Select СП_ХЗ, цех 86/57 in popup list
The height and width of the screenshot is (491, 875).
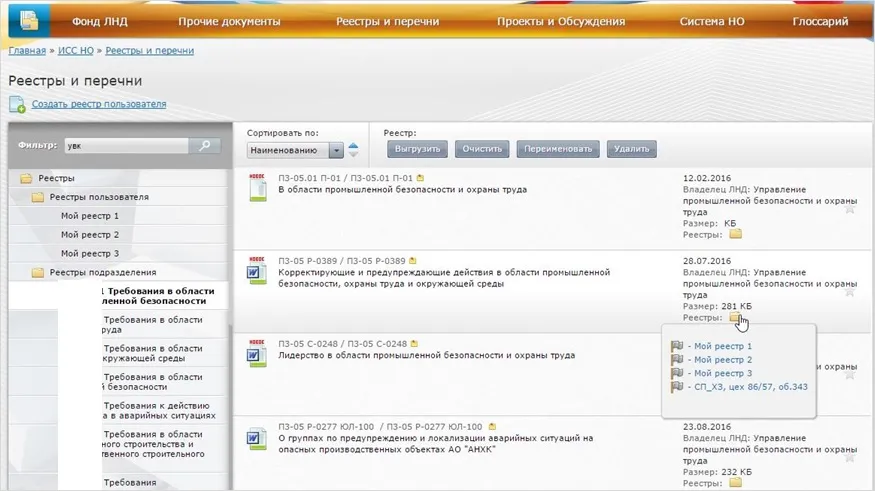(x=750, y=387)
